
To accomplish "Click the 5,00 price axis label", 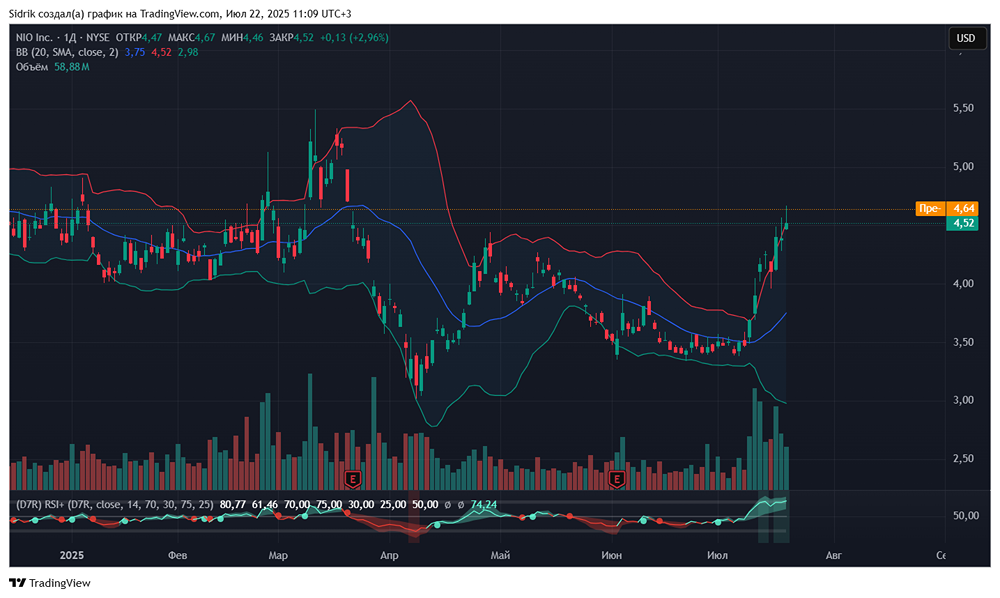I will pos(963,166).
